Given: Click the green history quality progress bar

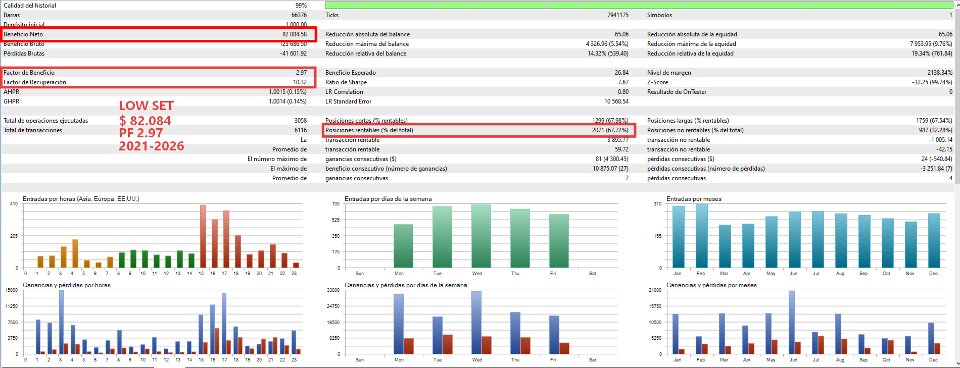Looking at the screenshot, I should (641, 4).
